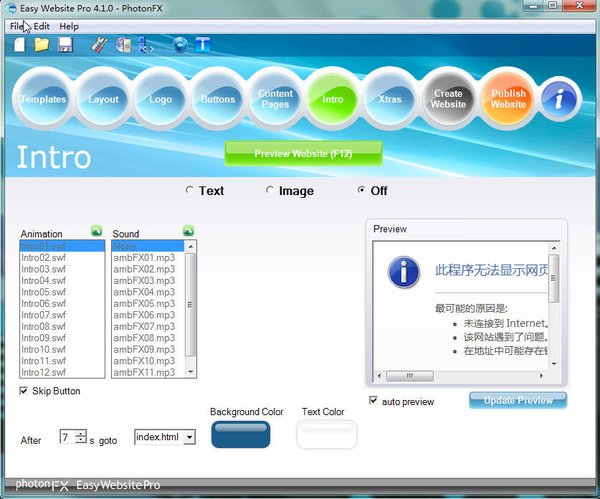The width and height of the screenshot is (600, 499).
Task: Go to the Layout step bubble
Action: [x=103, y=99]
